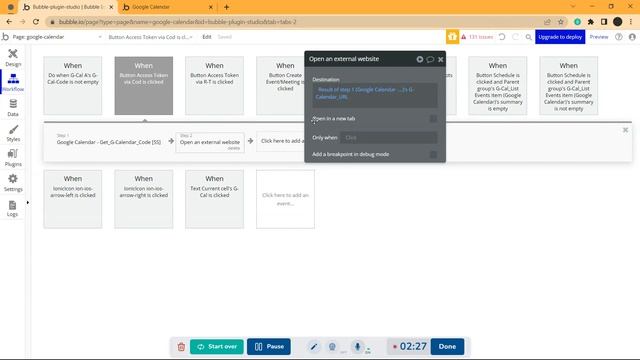Click the redo arrow in Bubble toolbar

[x=516, y=37]
